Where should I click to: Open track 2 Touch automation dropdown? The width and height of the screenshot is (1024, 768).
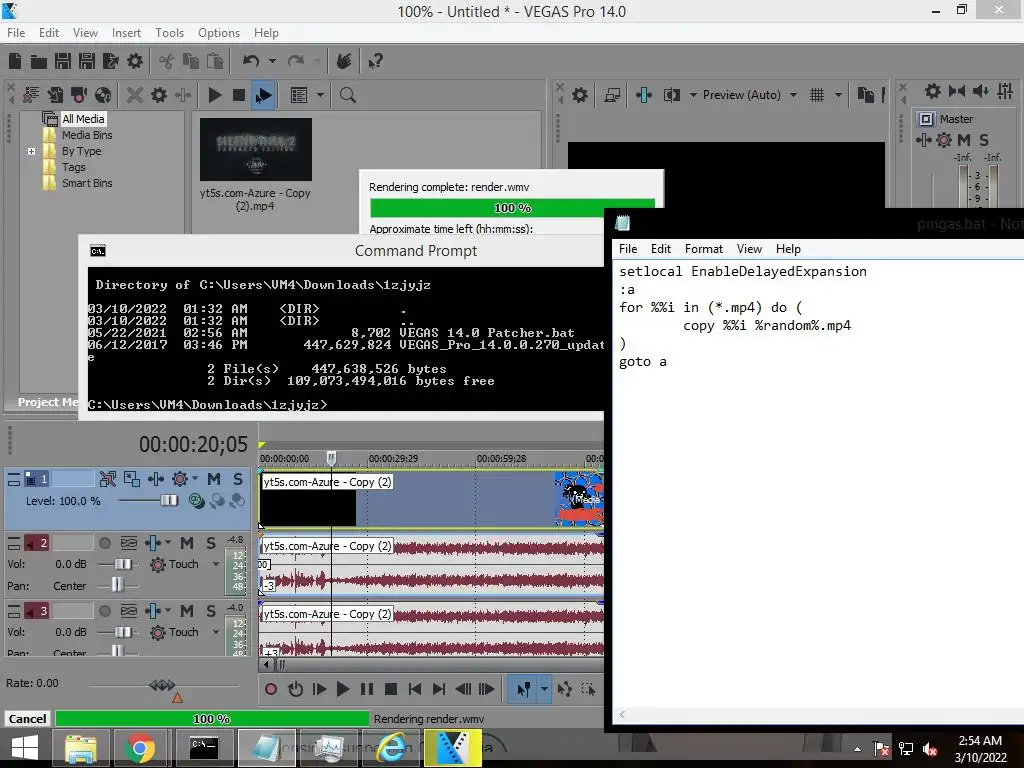point(216,564)
